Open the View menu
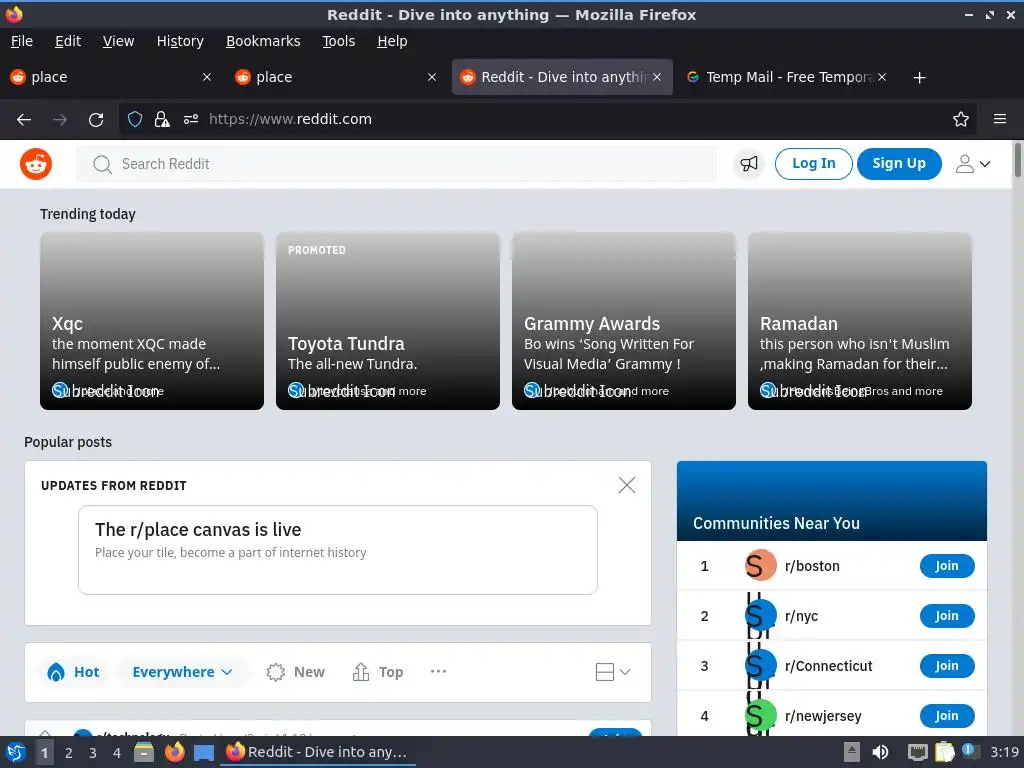This screenshot has width=1024, height=768. [x=118, y=41]
